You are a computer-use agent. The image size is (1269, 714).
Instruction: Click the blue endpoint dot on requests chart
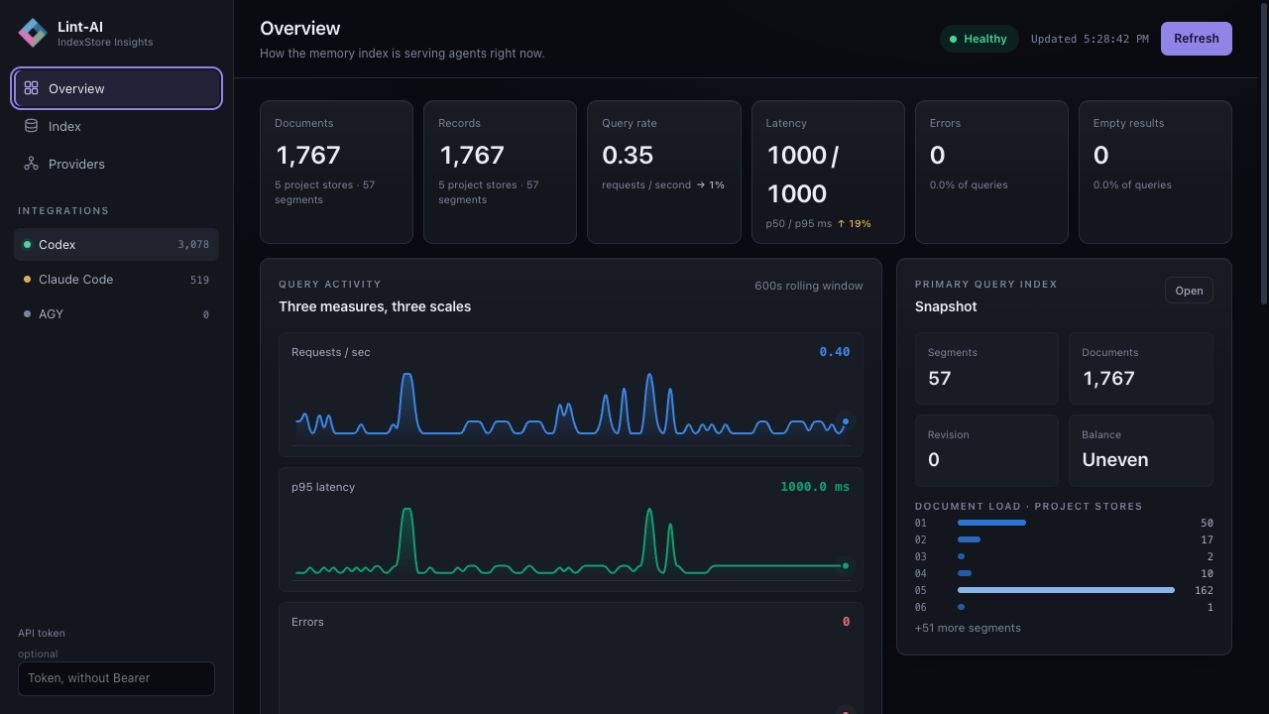tap(845, 421)
